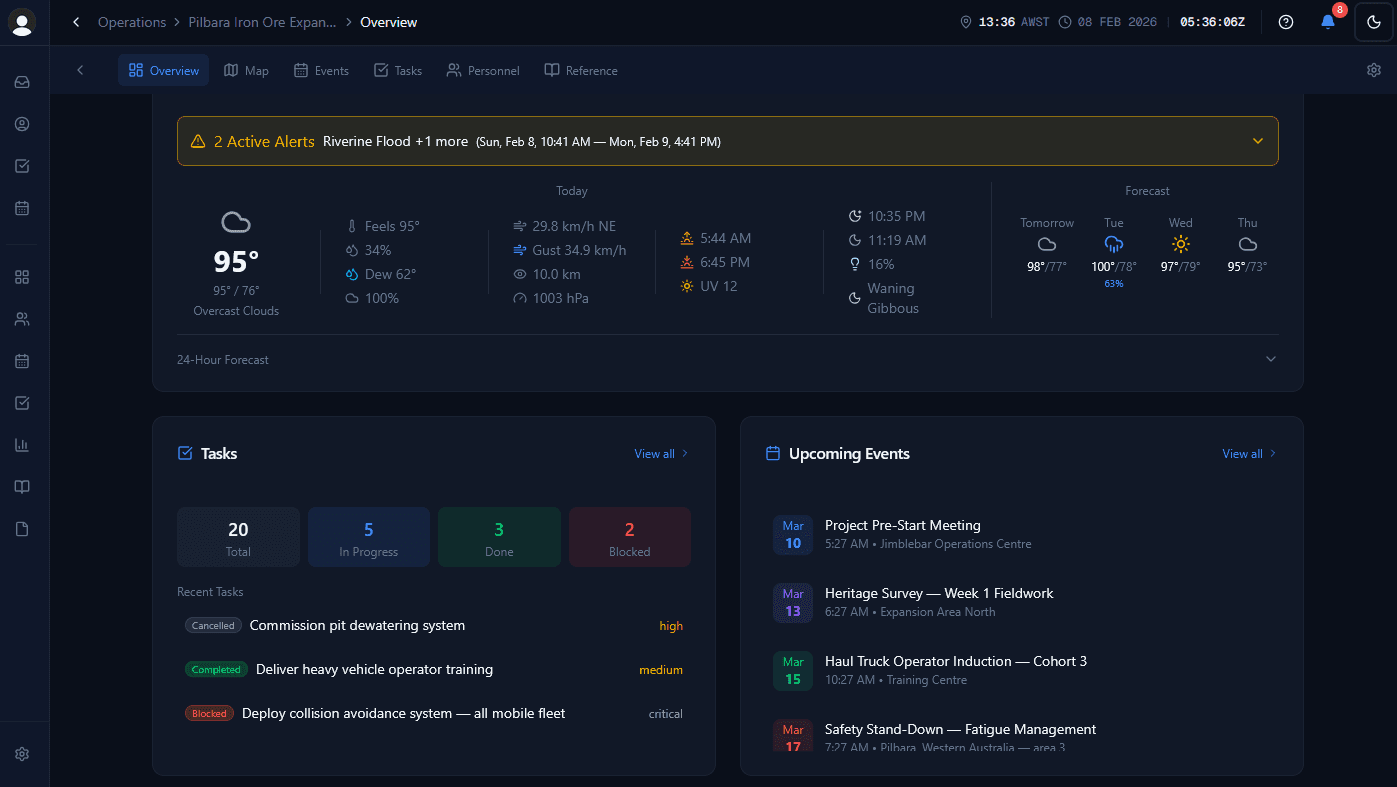Viewport: 1397px width, 787px height.
Task: Open the settings gear at the sidebar bottom
Action: click(22, 753)
